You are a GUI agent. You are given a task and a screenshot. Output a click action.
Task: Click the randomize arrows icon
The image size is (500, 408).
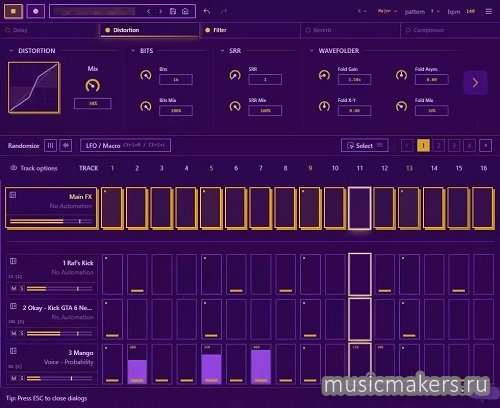coord(66,145)
